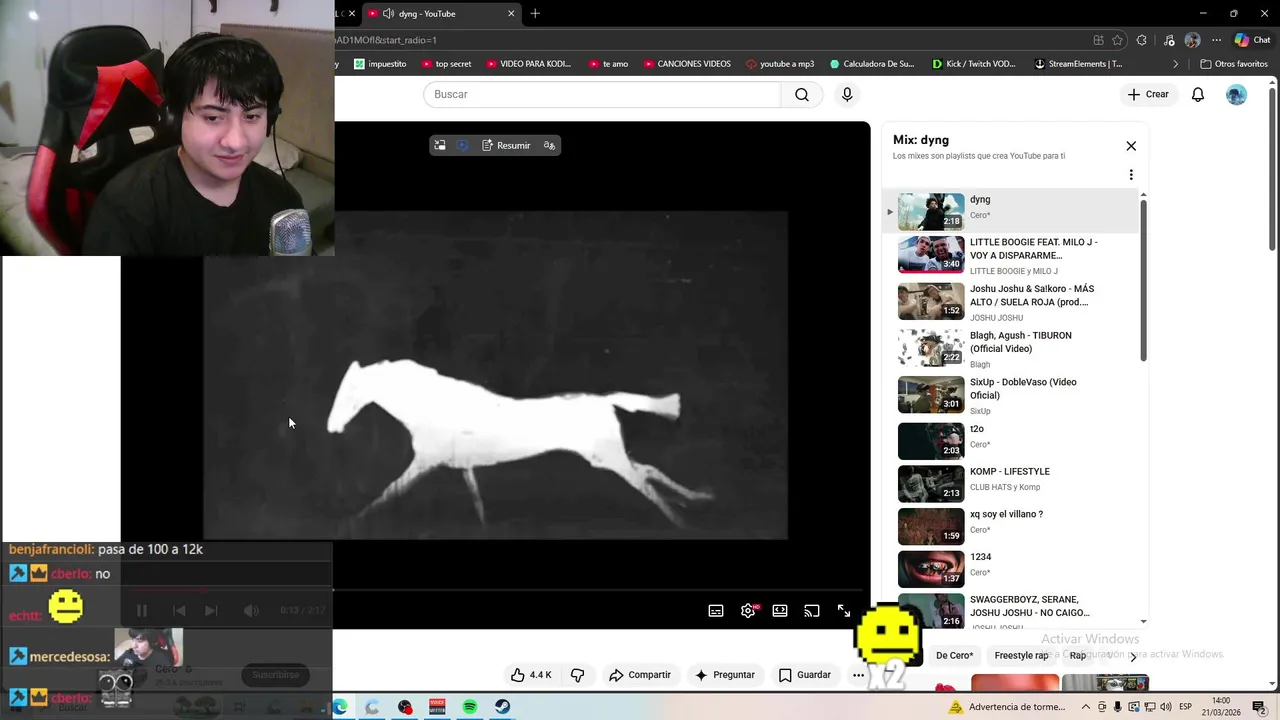Open Blagh, Agush - TIBURON video

tap(1010, 348)
